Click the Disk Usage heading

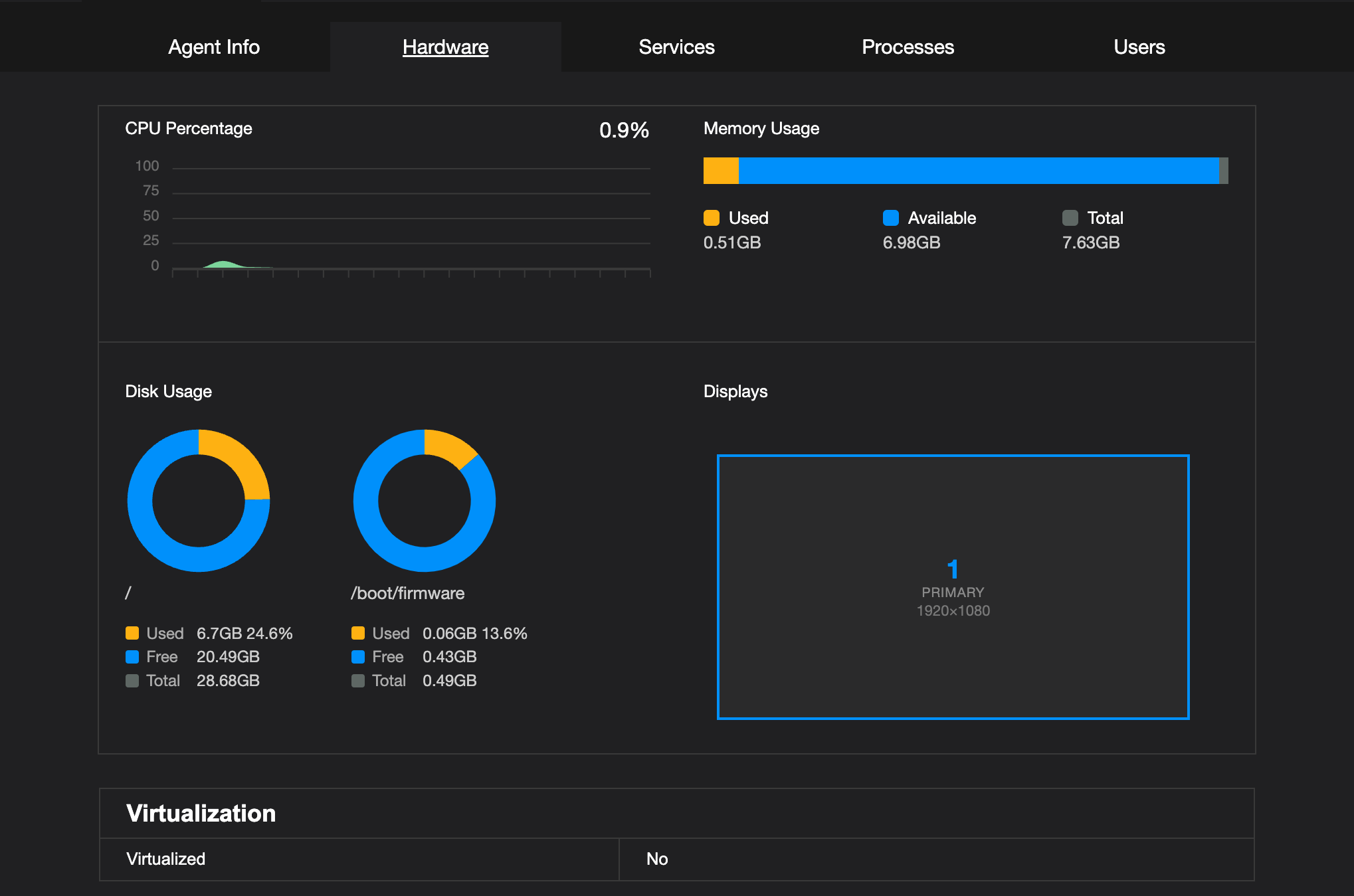pos(169,391)
